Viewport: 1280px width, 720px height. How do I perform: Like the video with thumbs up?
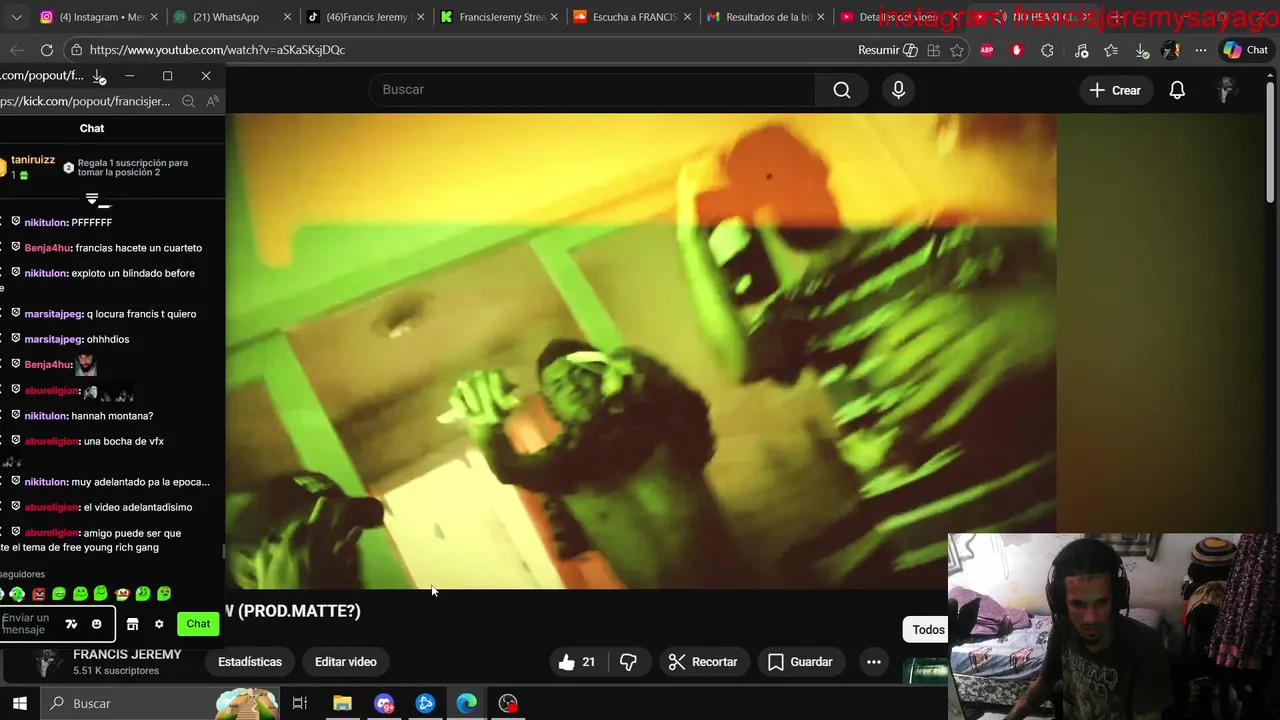(x=577, y=662)
